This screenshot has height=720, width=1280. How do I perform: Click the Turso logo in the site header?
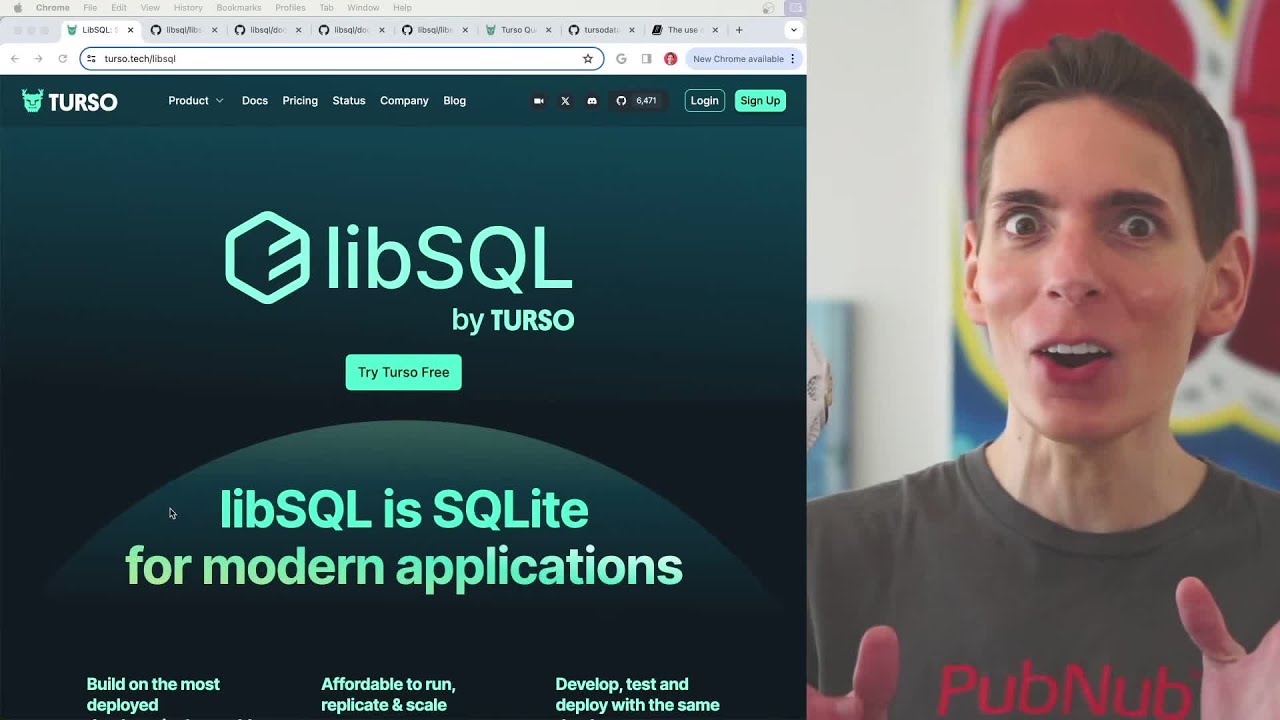pyautogui.click(x=69, y=101)
